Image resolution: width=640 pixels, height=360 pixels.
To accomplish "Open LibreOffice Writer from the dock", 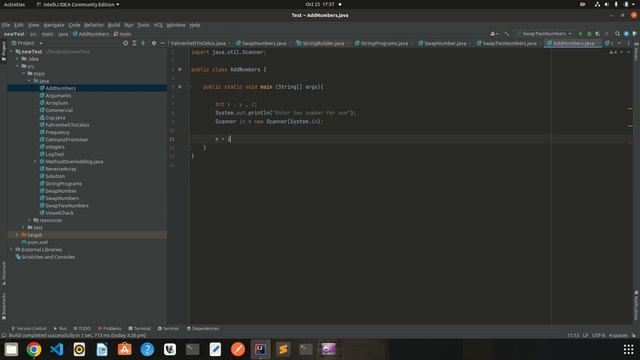I will (102, 349).
